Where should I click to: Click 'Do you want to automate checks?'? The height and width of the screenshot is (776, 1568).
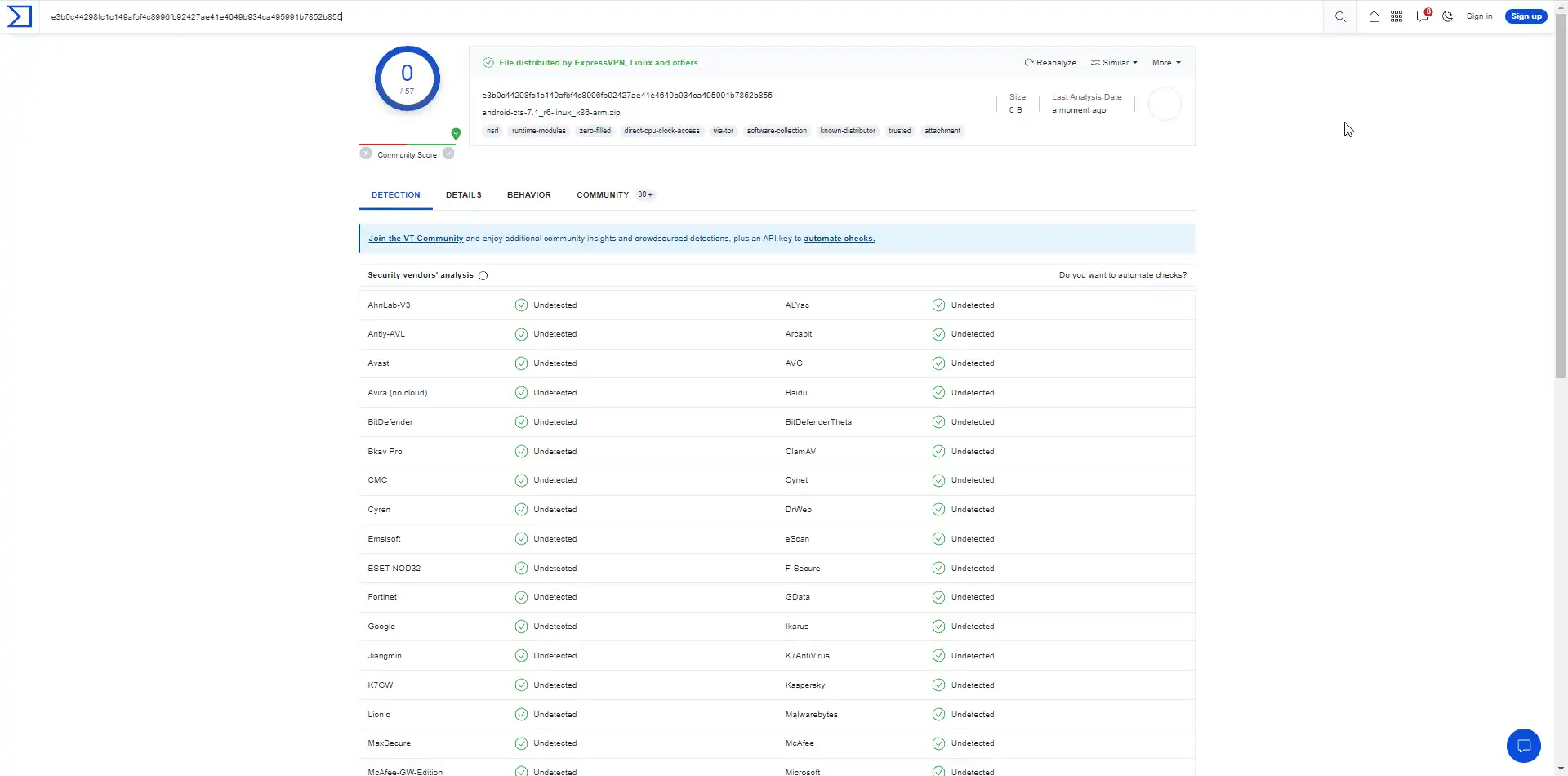pyautogui.click(x=1123, y=275)
